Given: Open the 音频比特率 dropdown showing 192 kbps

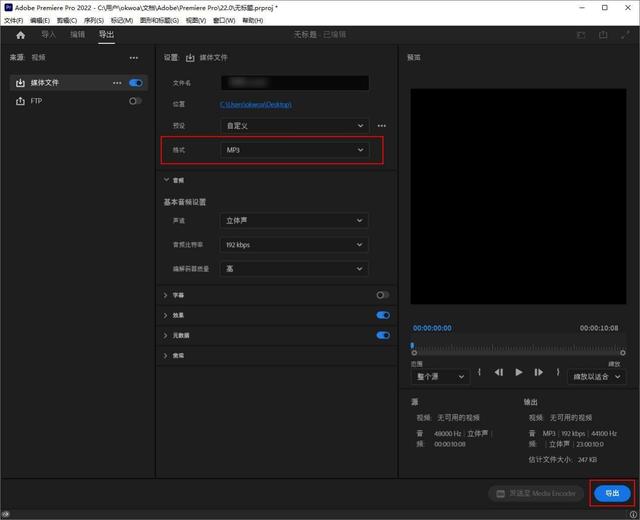Looking at the screenshot, I should (x=294, y=244).
